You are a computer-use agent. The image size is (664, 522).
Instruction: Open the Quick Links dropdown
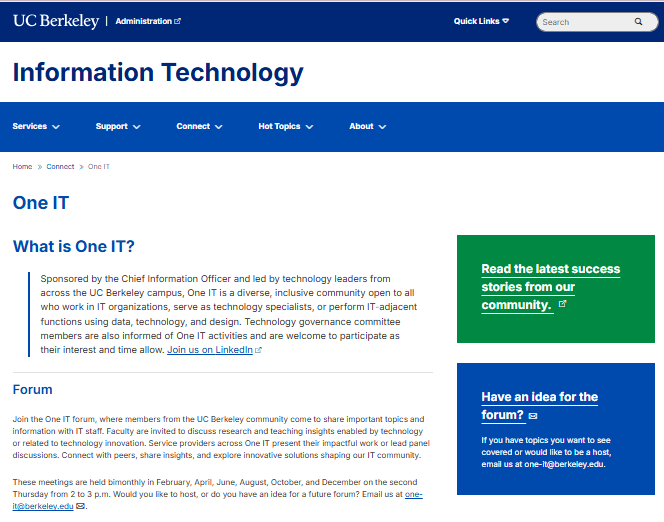(481, 21)
